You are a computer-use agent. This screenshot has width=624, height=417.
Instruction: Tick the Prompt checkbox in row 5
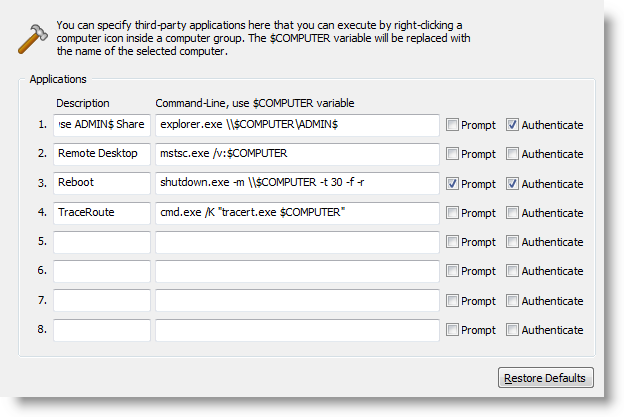(x=452, y=242)
